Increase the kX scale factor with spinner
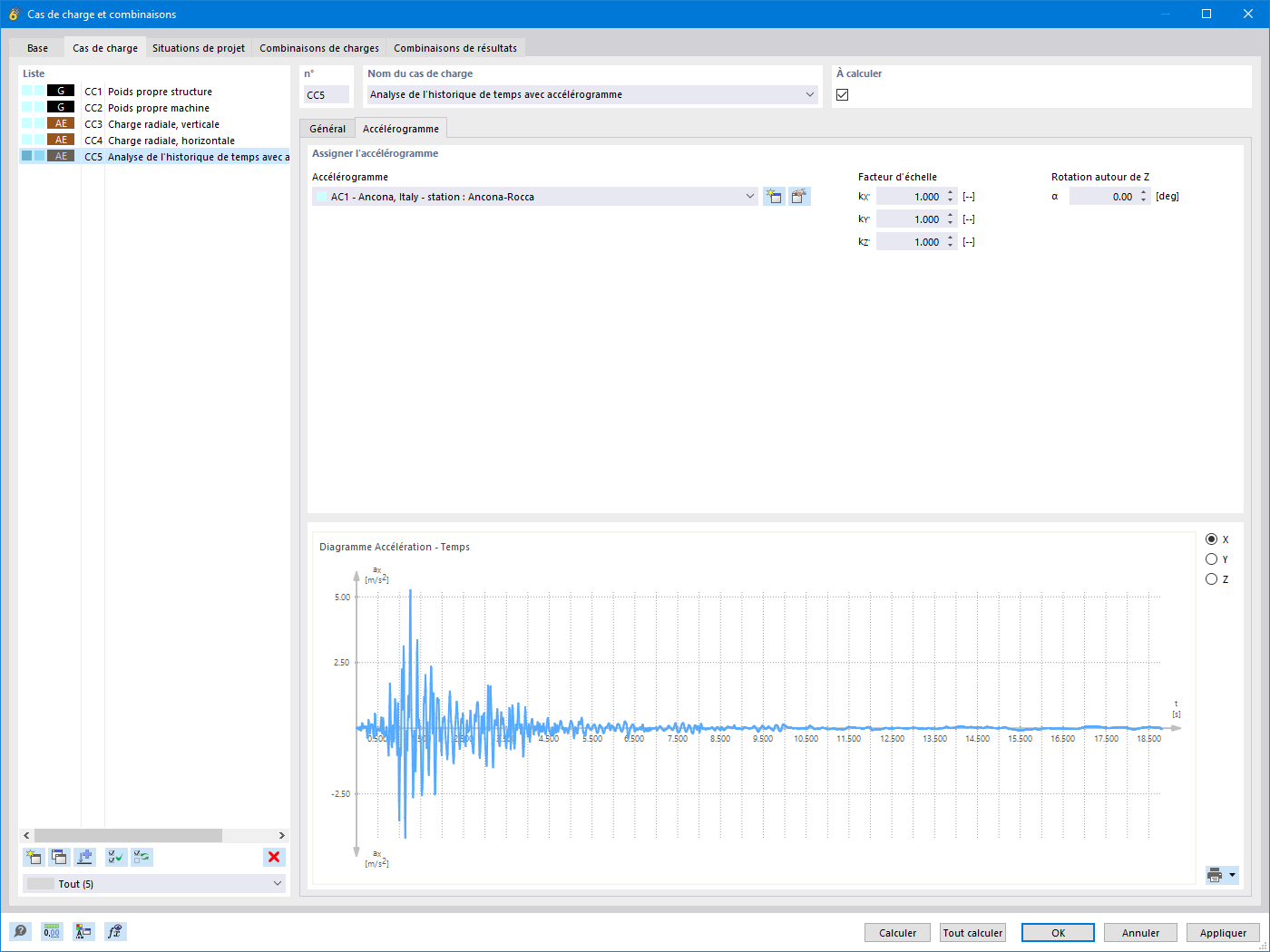Image resolution: width=1270 pixels, height=952 pixels. [x=950, y=193]
